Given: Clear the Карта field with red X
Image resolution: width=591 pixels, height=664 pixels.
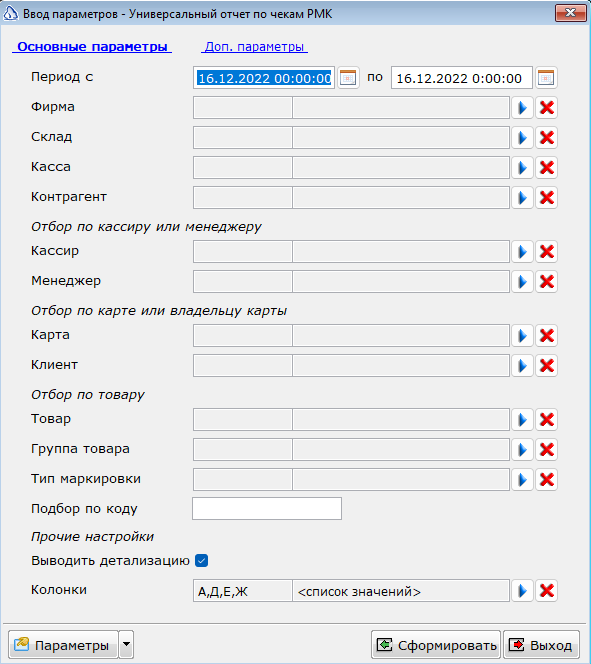Looking at the screenshot, I should click(x=547, y=336).
